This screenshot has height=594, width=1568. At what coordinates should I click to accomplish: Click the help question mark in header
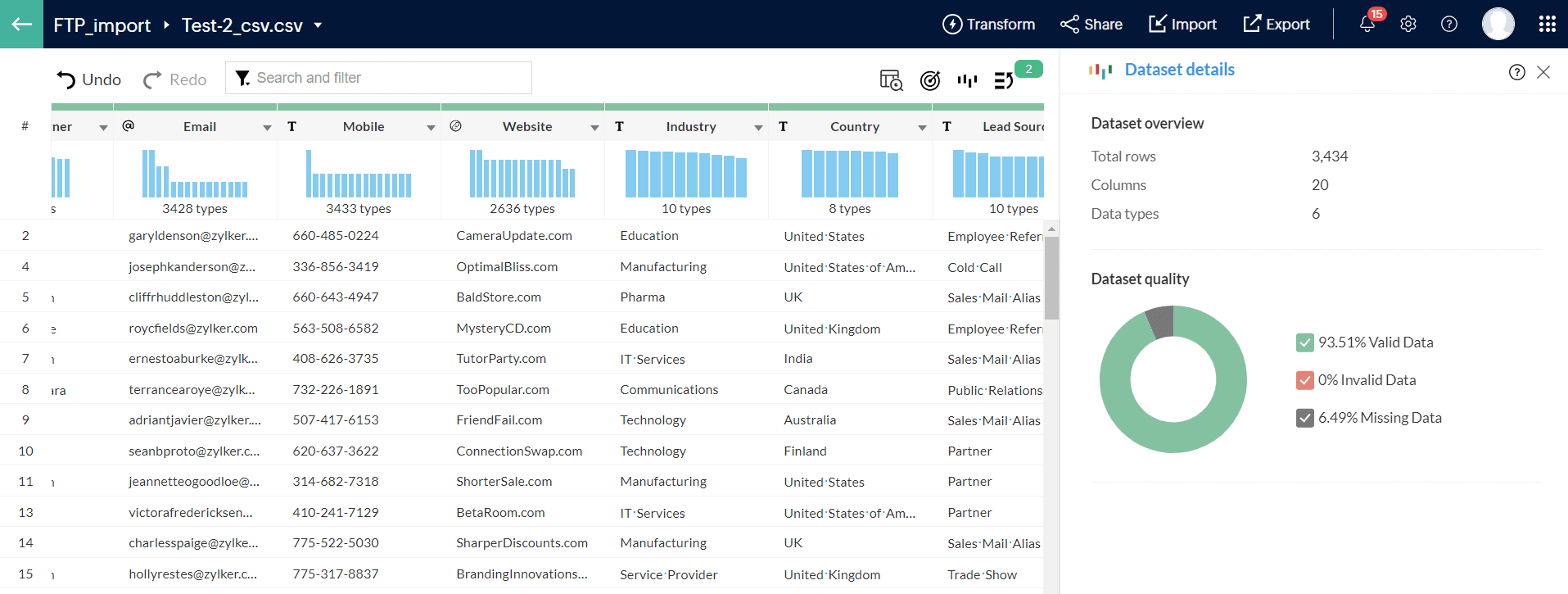tap(1448, 24)
